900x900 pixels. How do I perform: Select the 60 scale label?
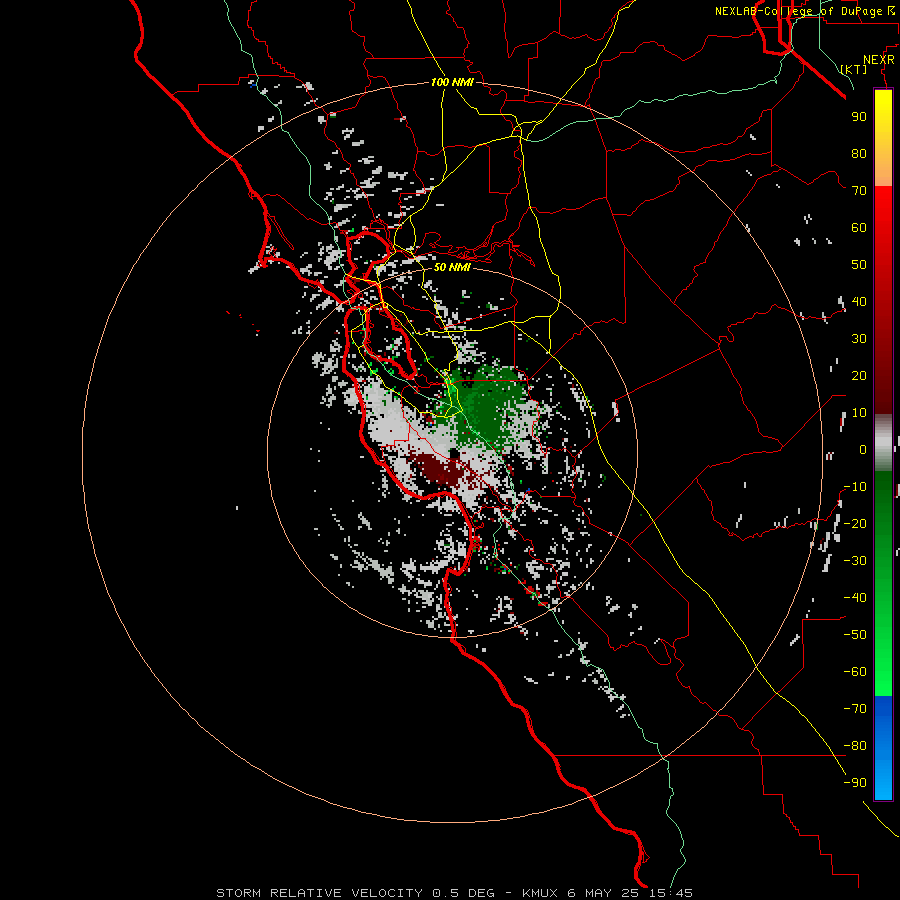coord(859,227)
